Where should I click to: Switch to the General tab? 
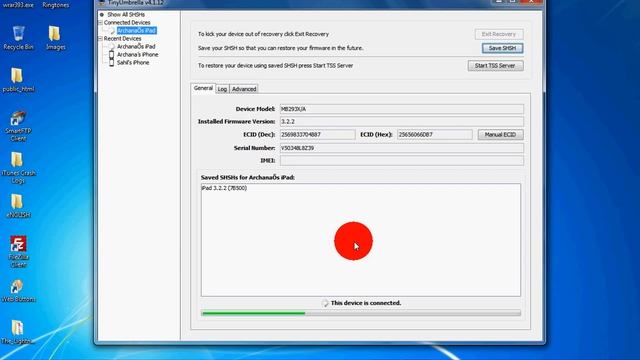pos(203,88)
